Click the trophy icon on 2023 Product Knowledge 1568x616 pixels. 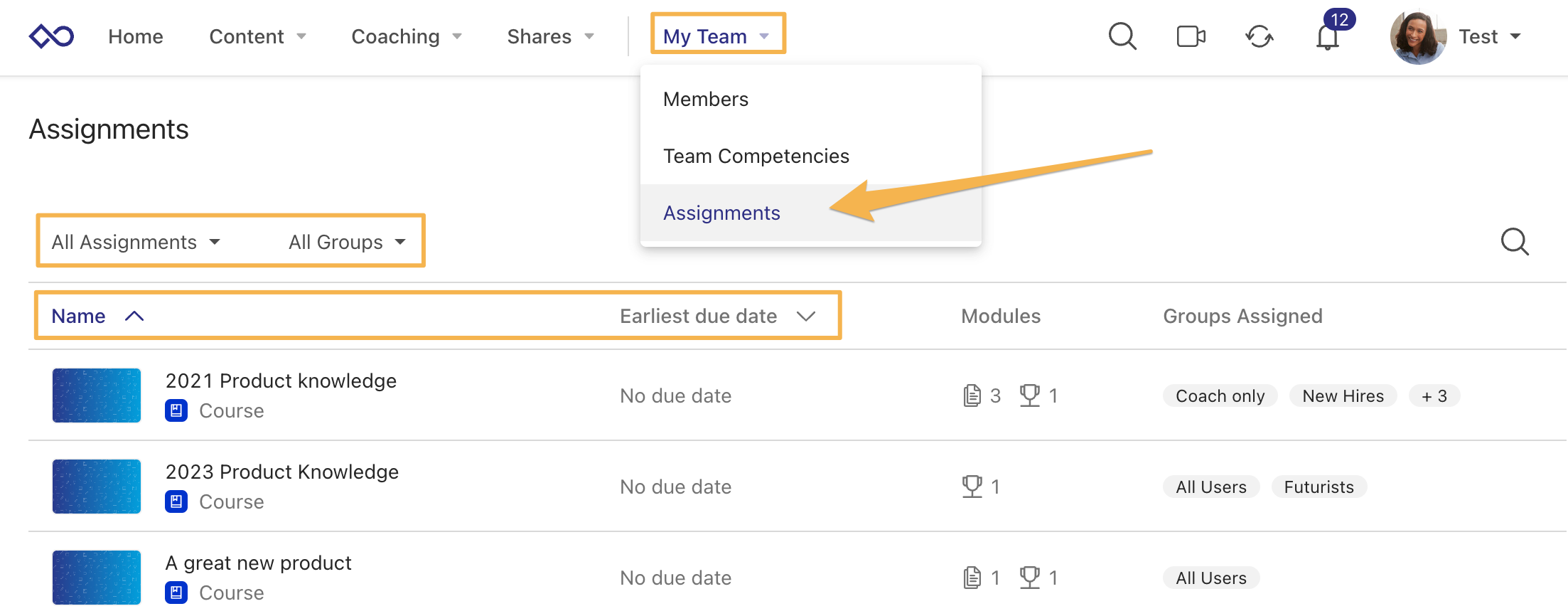[971, 487]
